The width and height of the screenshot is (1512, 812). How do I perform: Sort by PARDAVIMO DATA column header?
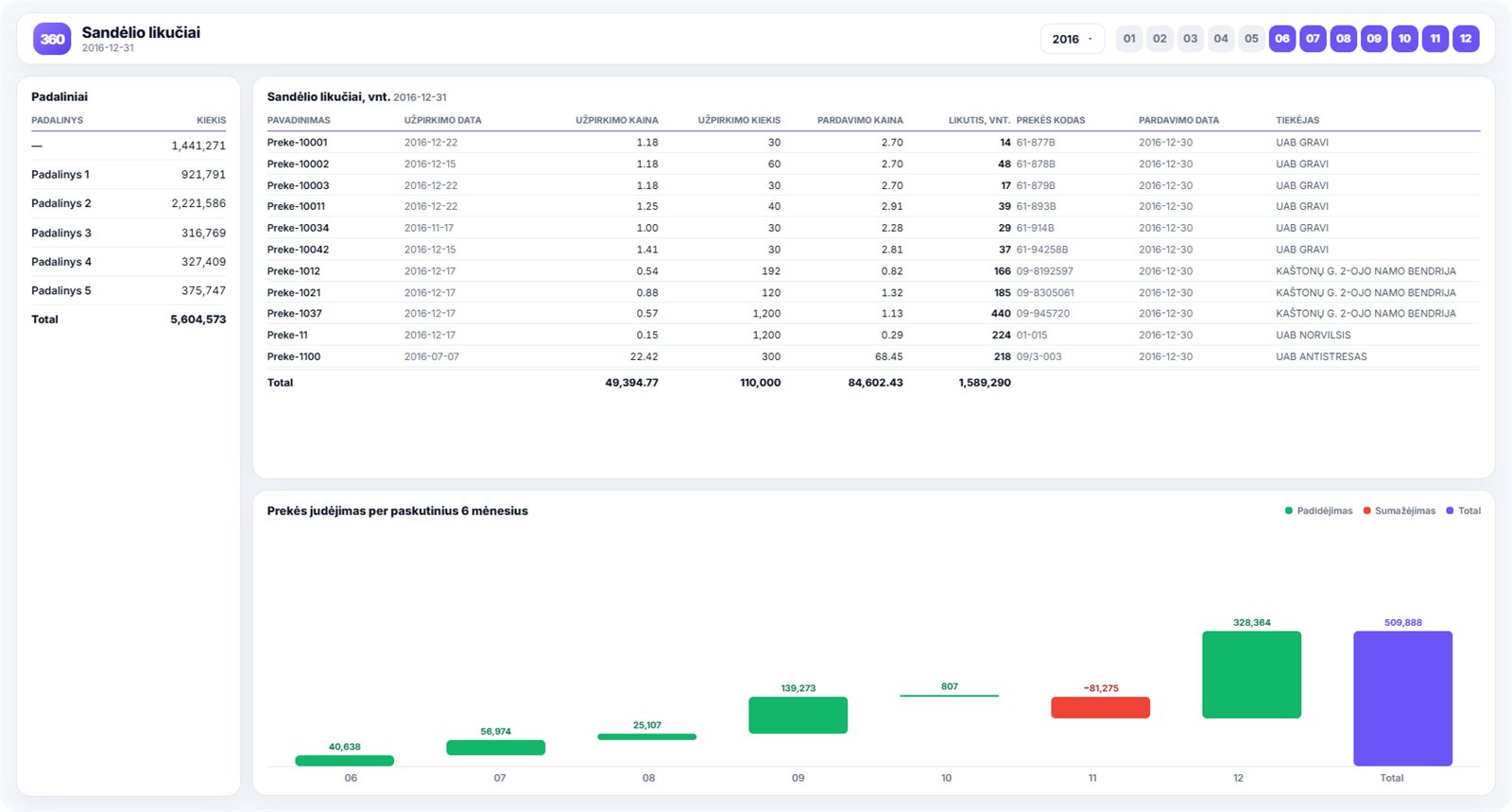pos(1178,120)
